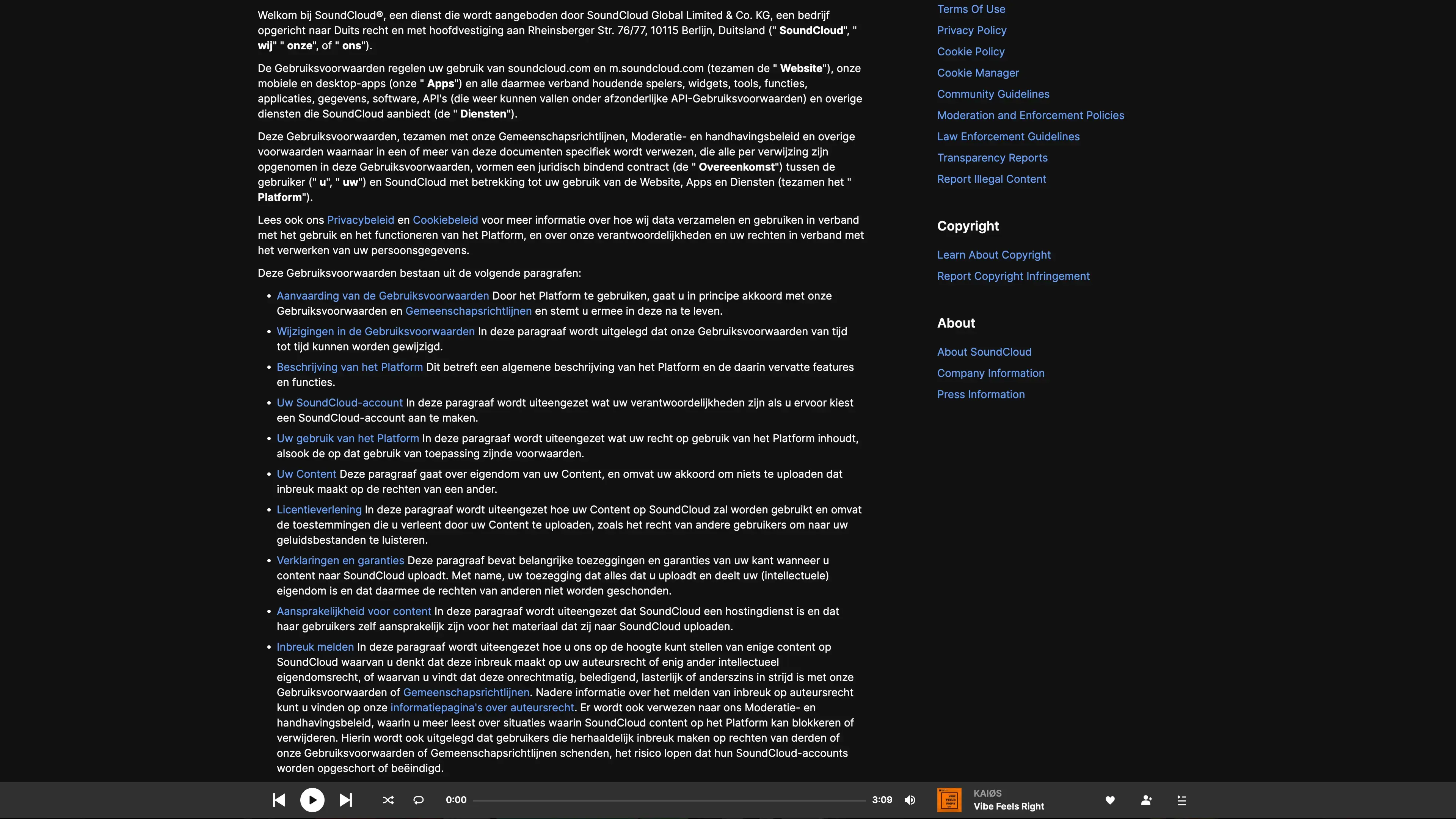Like the current track with the heart icon
This screenshot has width=1456, height=819.
tap(1109, 800)
